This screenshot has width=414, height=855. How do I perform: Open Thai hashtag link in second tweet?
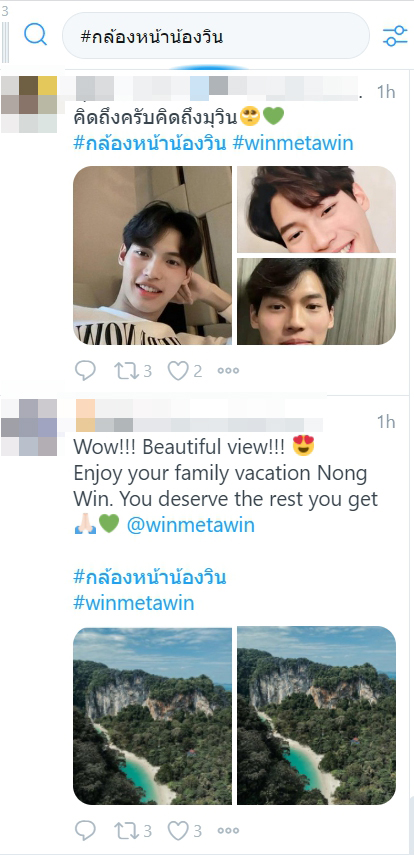[x=150, y=577]
